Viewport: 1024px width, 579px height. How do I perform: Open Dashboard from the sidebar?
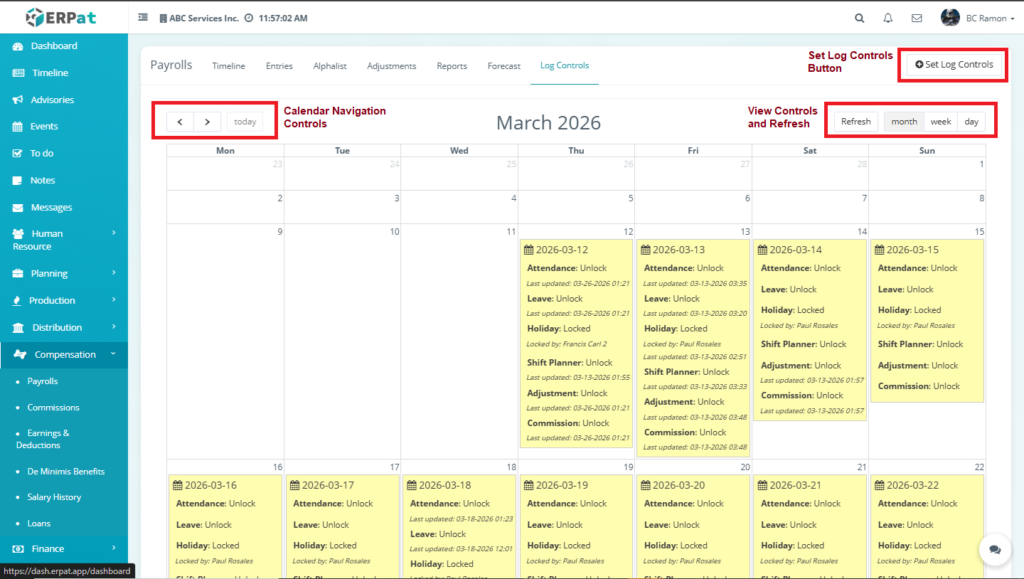coord(53,46)
